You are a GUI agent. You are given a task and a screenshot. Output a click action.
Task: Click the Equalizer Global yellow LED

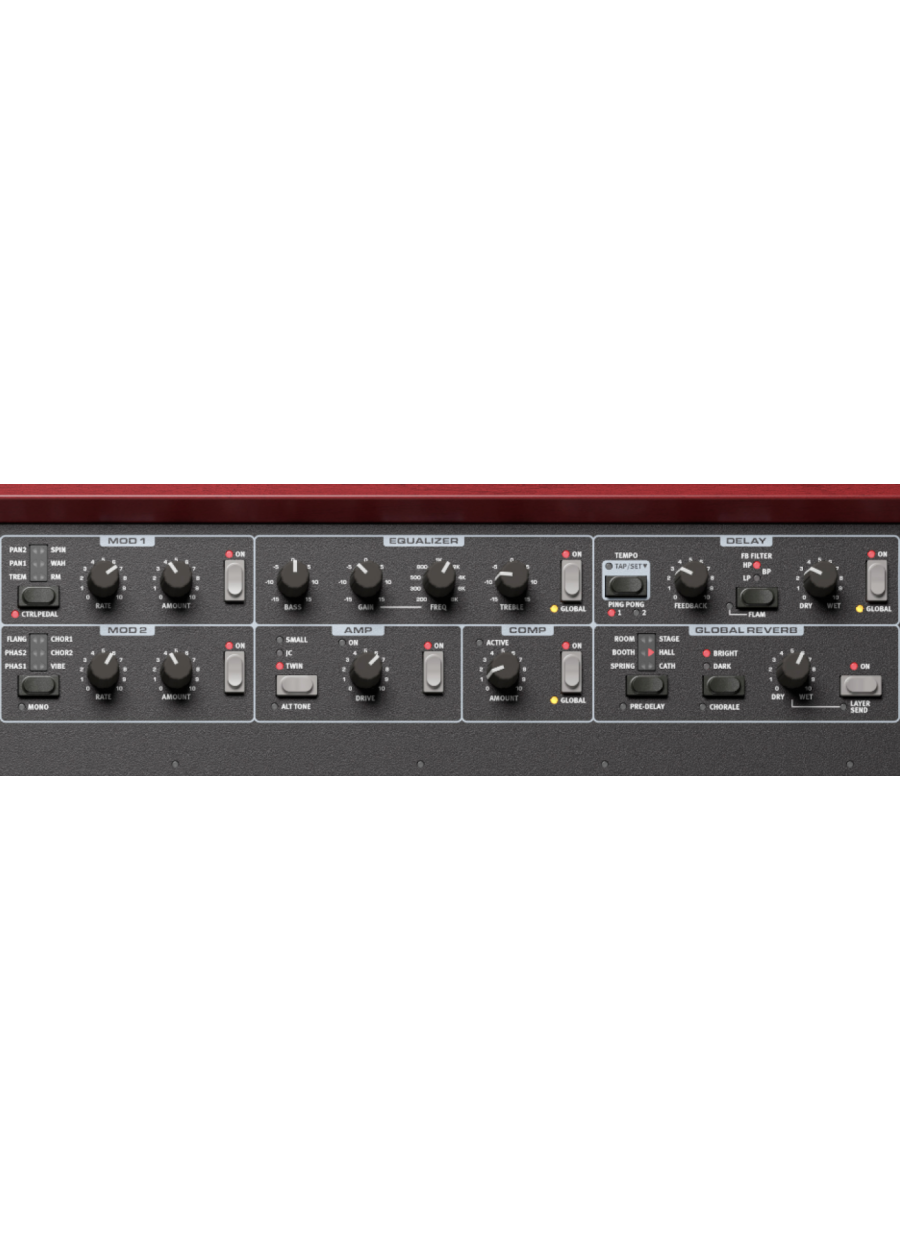[554, 608]
